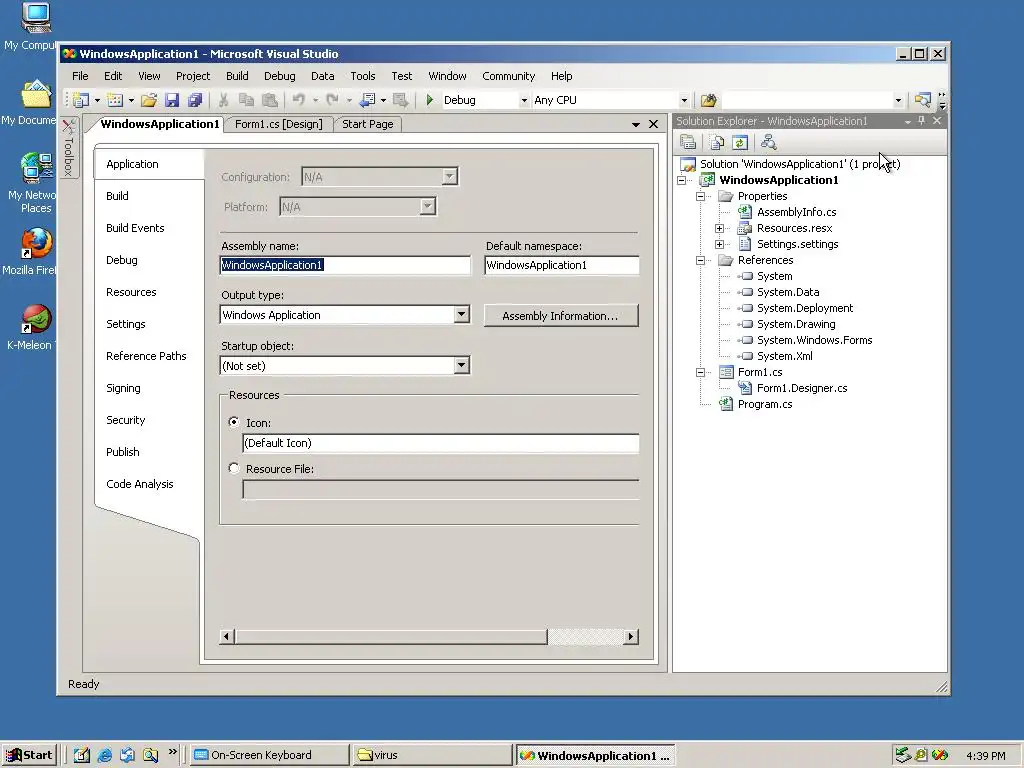Select the Build Events properties tab

click(135, 228)
